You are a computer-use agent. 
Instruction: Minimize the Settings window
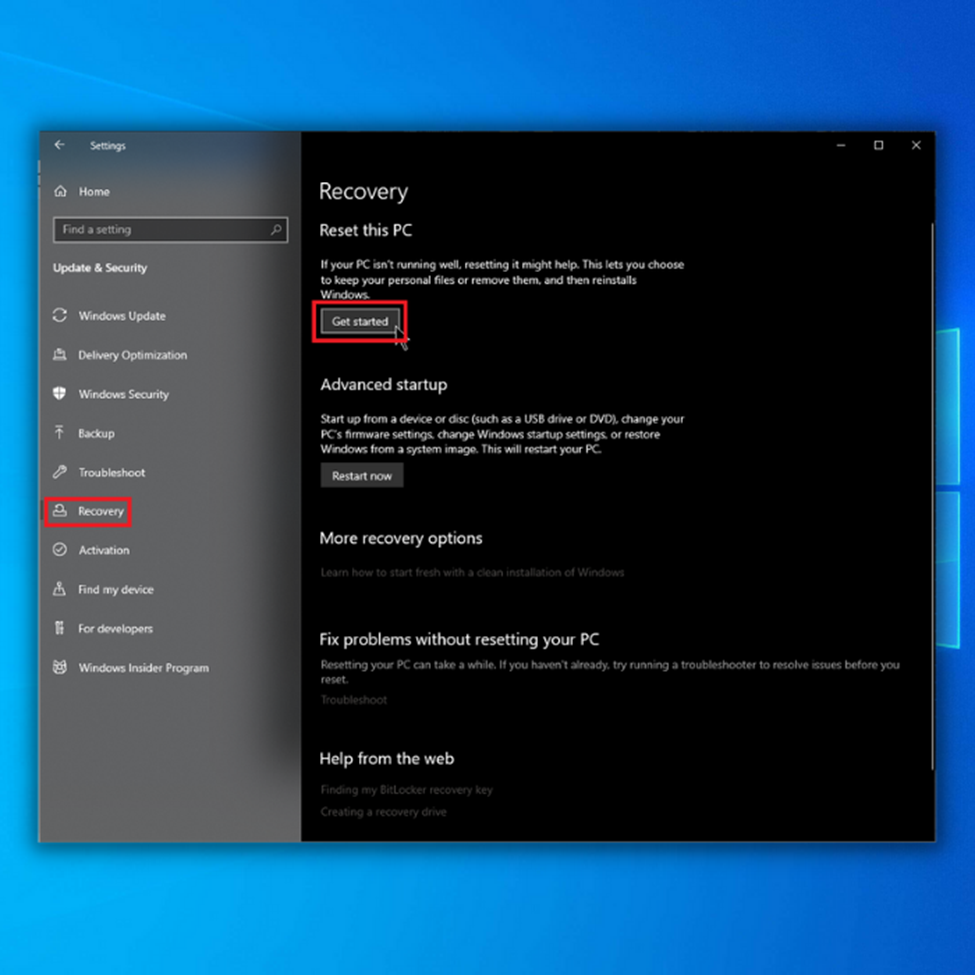point(841,145)
